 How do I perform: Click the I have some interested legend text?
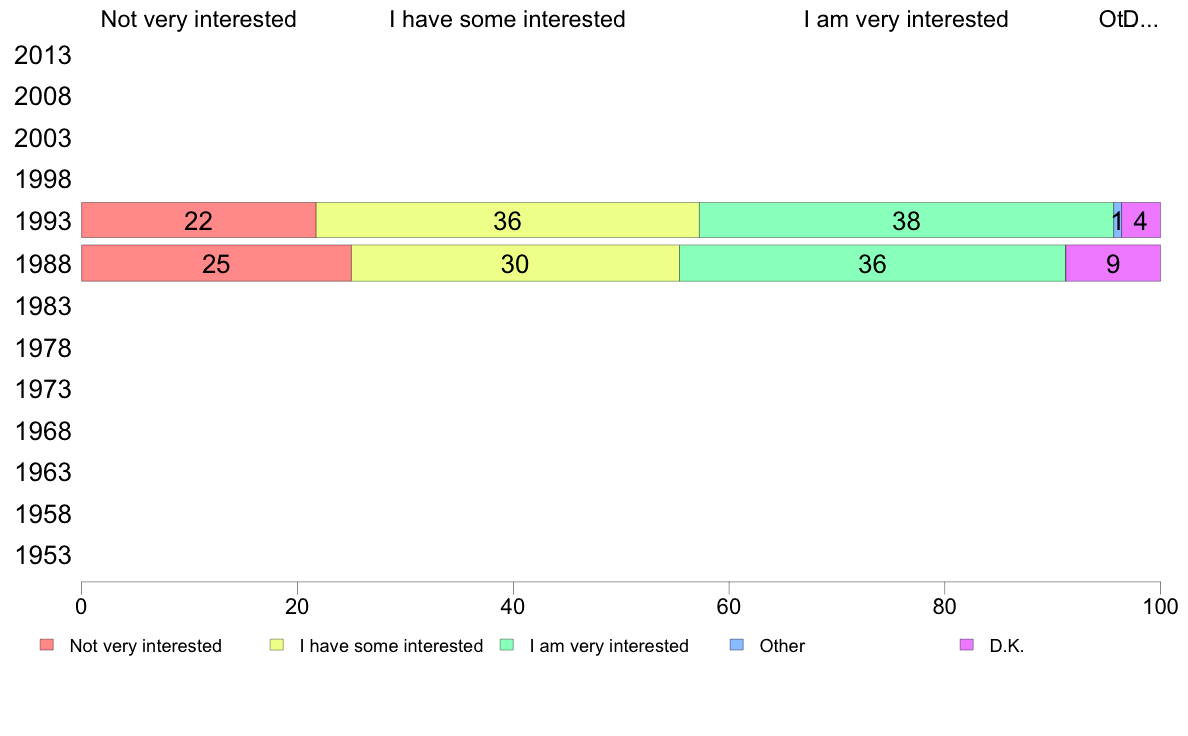391,646
